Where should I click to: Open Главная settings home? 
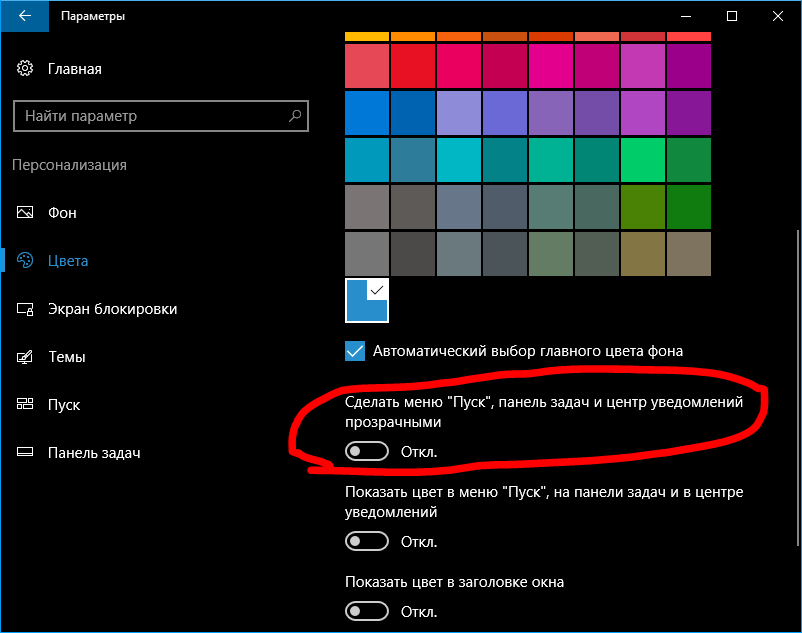[x=75, y=69]
